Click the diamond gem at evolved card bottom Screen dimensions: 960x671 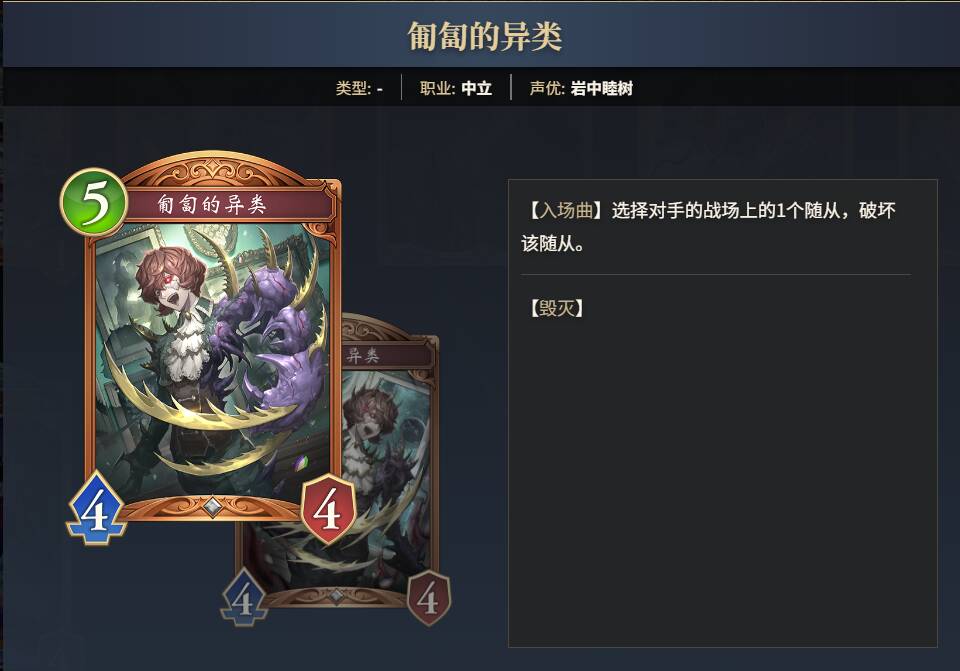[336, 594]
